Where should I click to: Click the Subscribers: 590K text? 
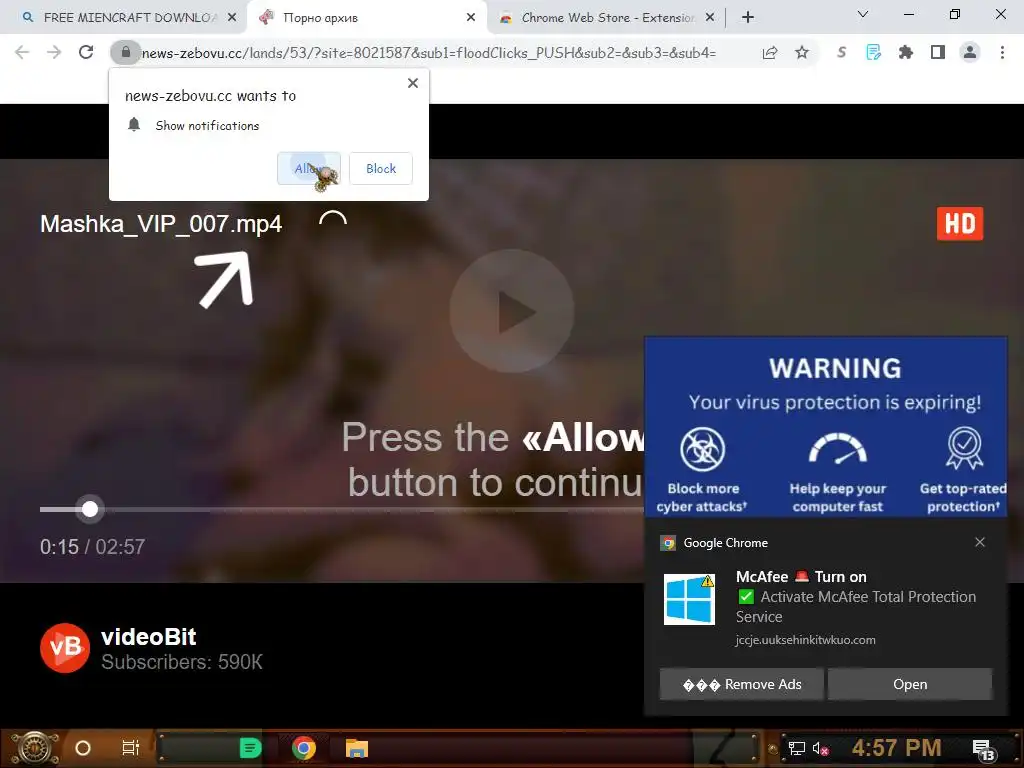[182, 662]
